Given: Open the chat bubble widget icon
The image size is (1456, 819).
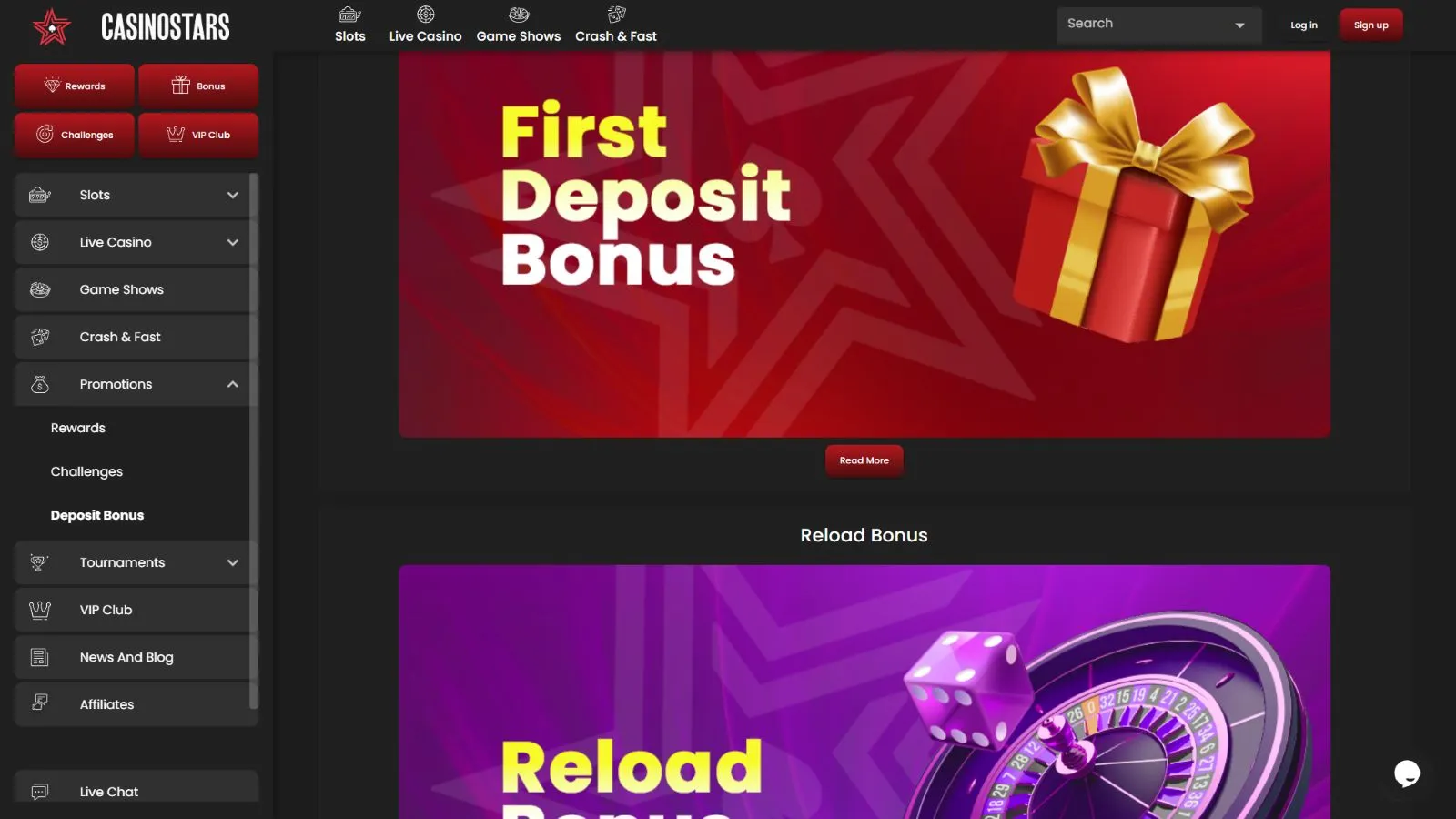Looking at the screenshot, I should coord(1407,773).
